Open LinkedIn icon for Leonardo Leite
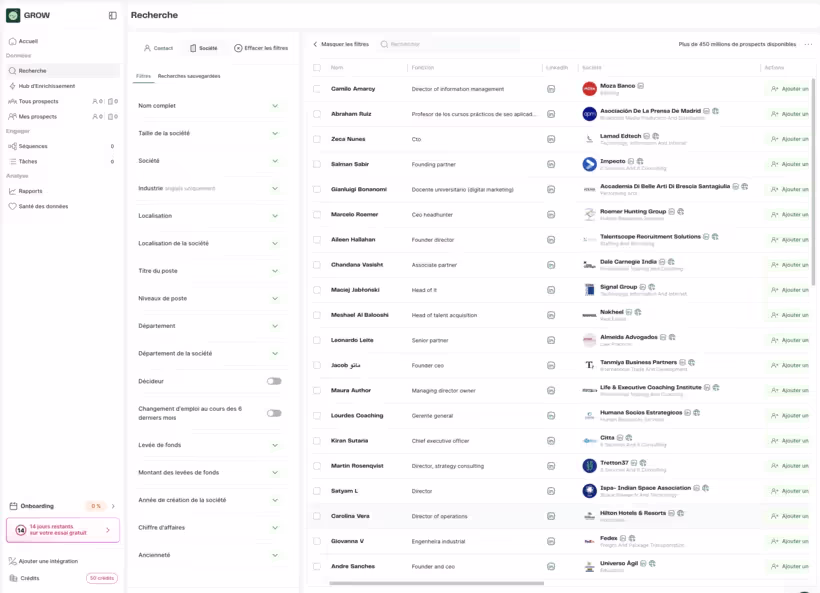This screenshot has height=593, width=820. [551, 340]
